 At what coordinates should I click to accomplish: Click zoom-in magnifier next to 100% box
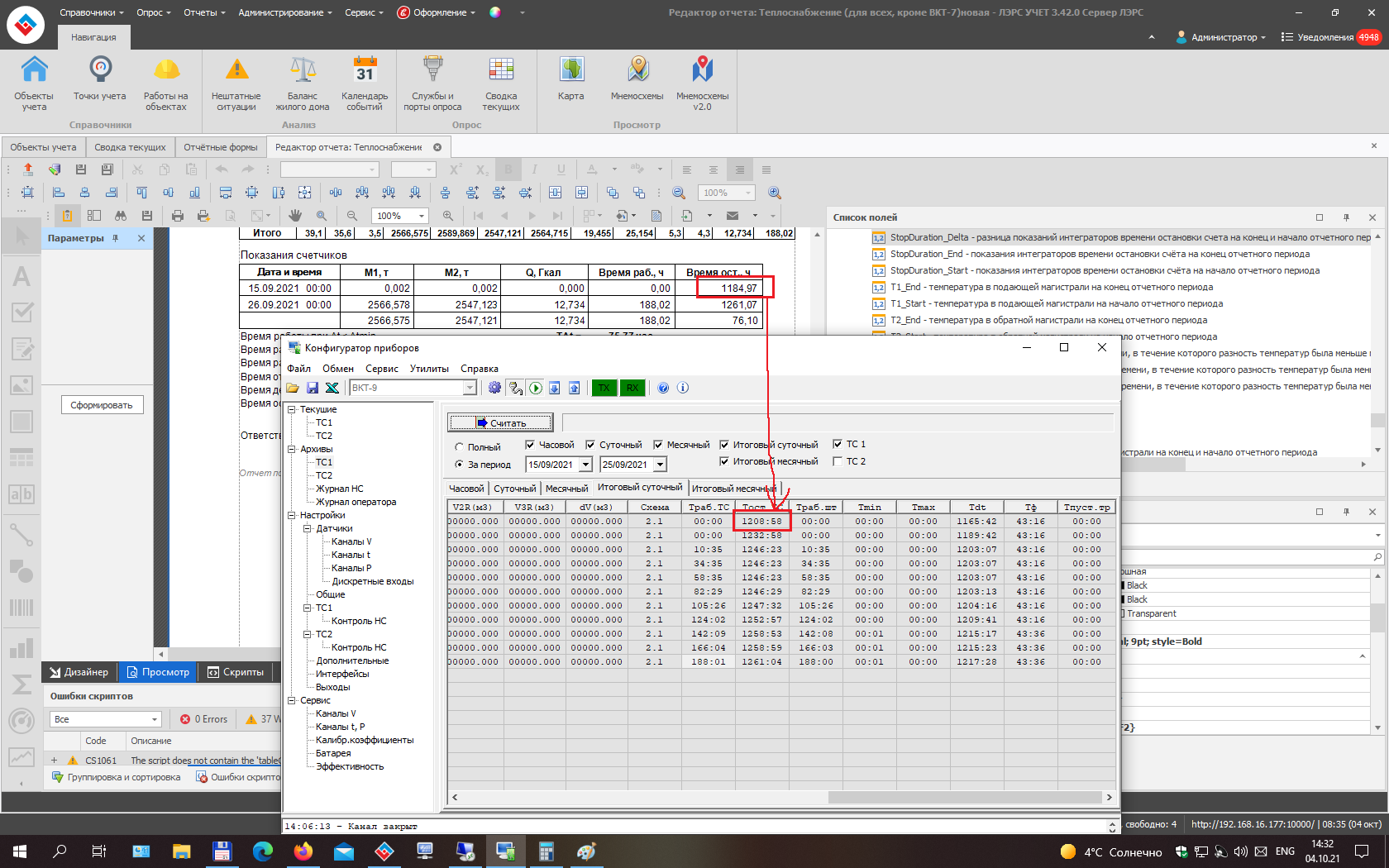pos(447,216)
